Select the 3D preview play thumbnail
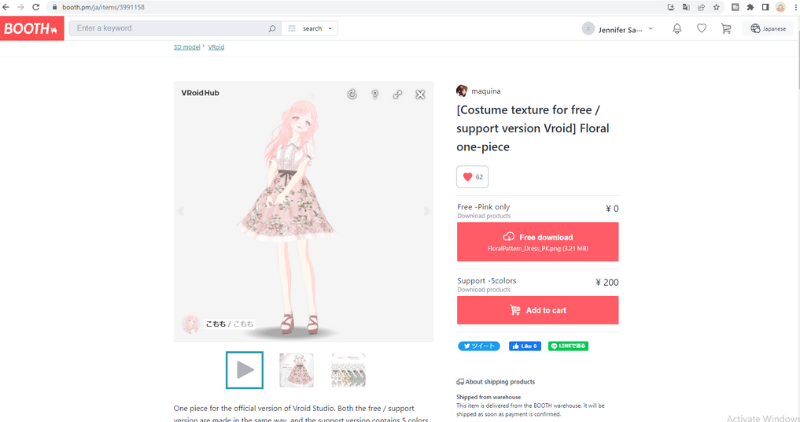Viewport: 800px width, 422px height. (x=245, y=370)
